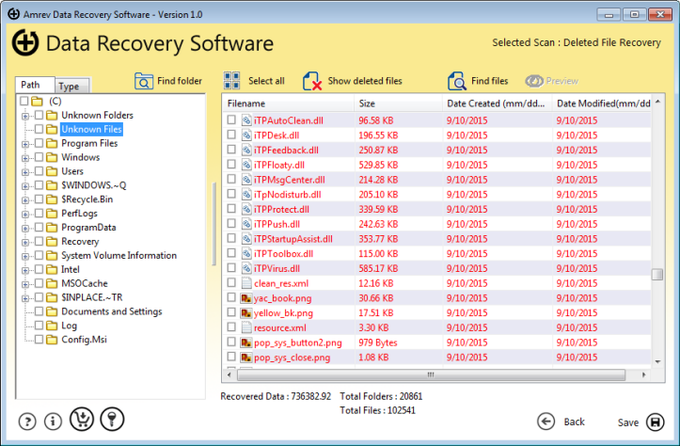Select the checkbox for clean_res.xml
The image size is (680, 446).
click(232, 282)
